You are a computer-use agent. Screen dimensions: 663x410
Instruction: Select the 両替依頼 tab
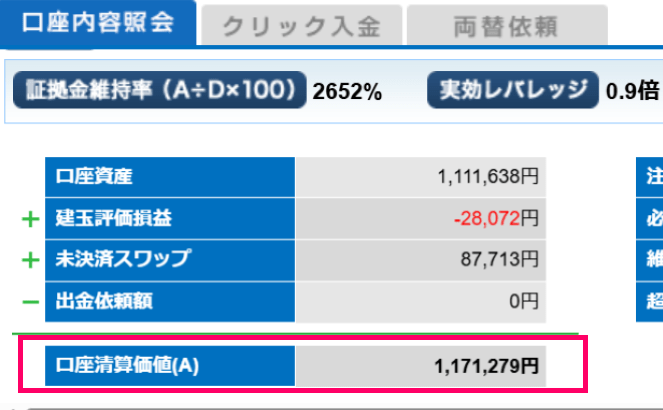pyautogui.click(x=507, y=26)
